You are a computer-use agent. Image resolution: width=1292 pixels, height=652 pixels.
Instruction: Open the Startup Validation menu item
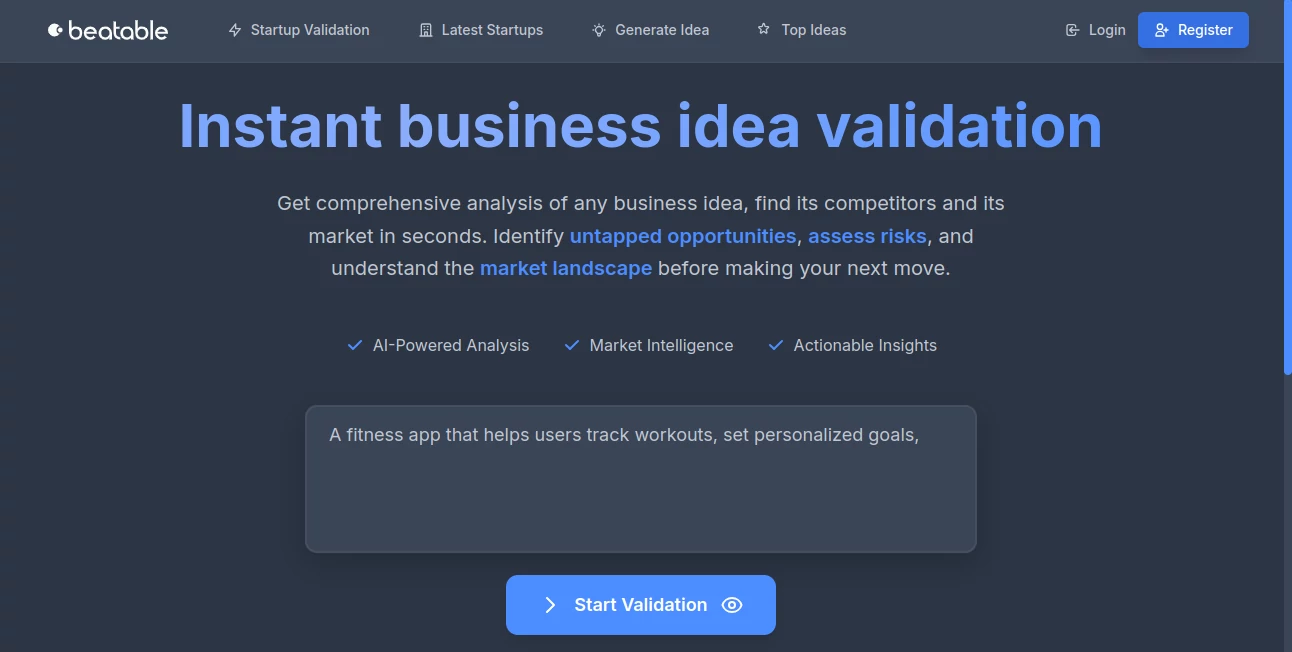[310, 30]
